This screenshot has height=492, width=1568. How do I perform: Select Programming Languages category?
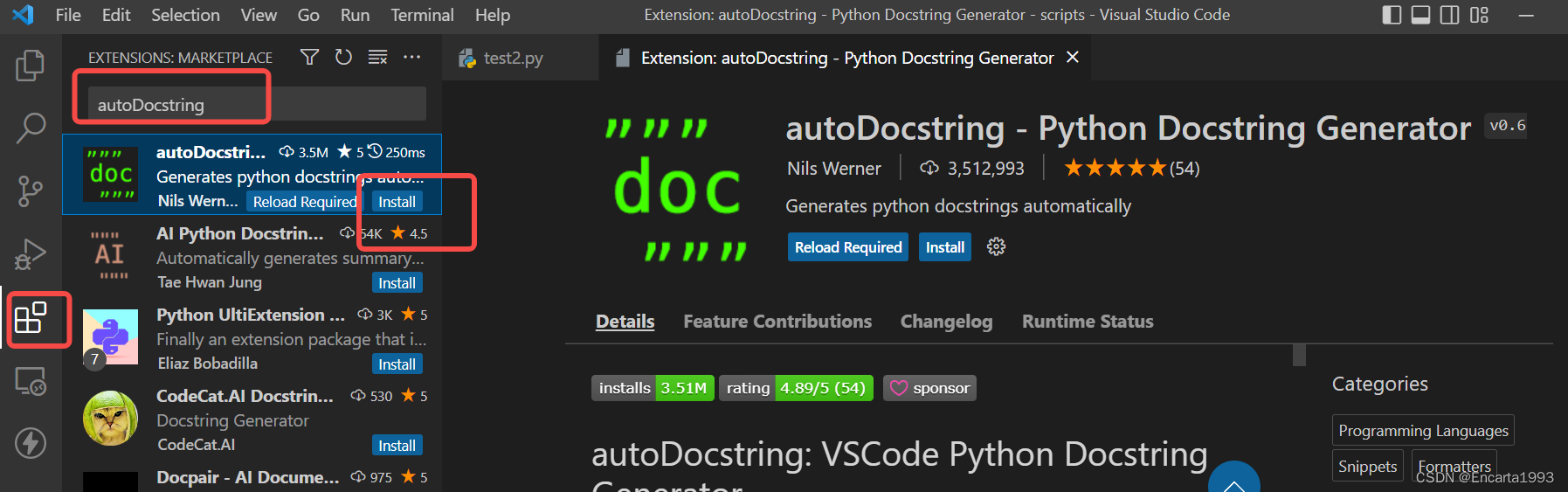tap(1423, 431)
